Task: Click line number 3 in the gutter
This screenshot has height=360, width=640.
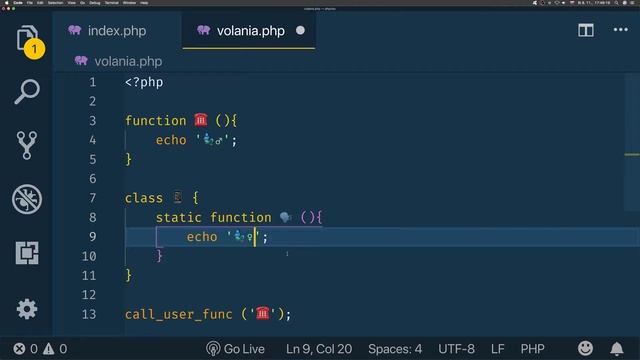Action: click(x=93, y=121)
